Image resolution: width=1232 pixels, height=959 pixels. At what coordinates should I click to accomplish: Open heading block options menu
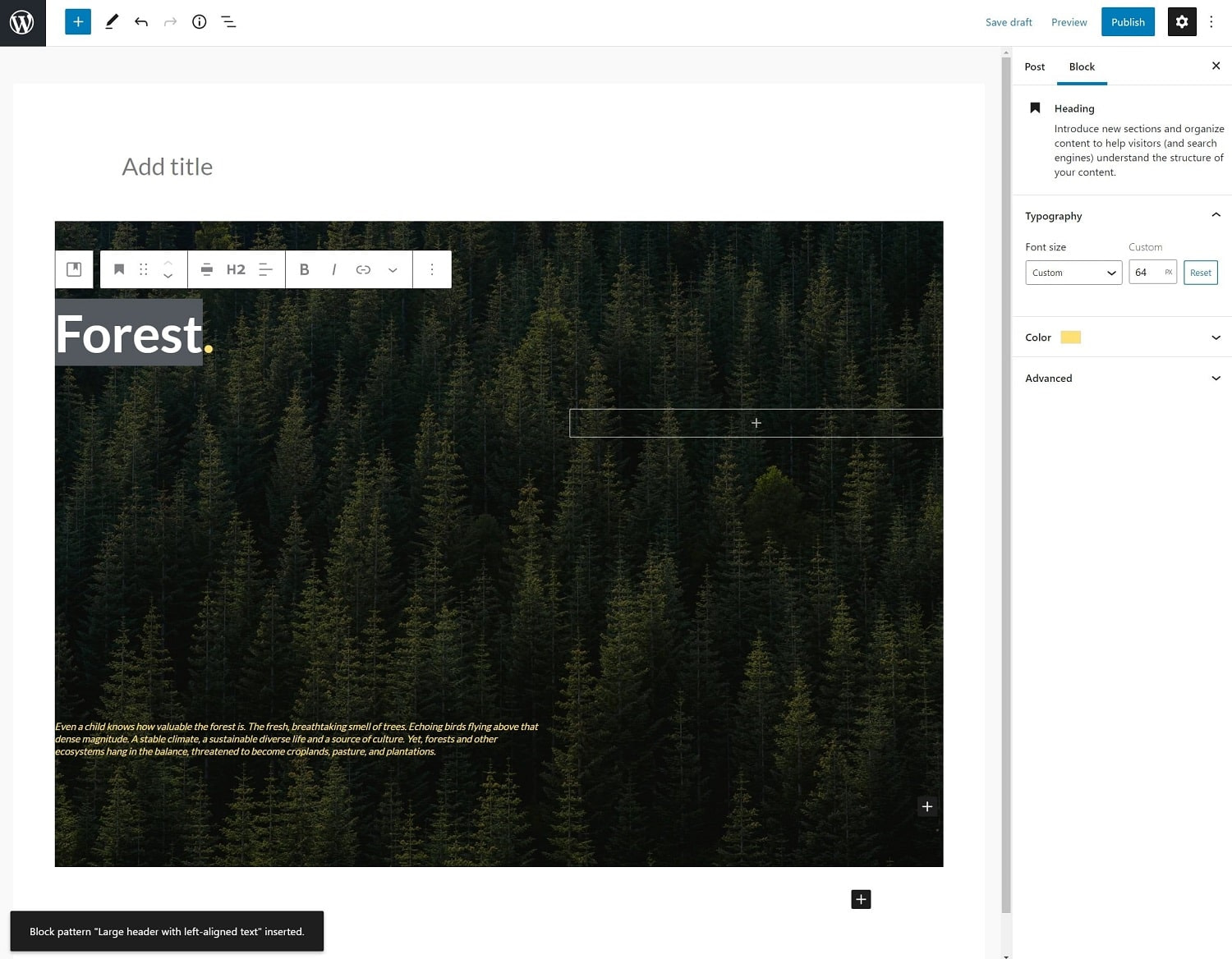pos(432,269)
